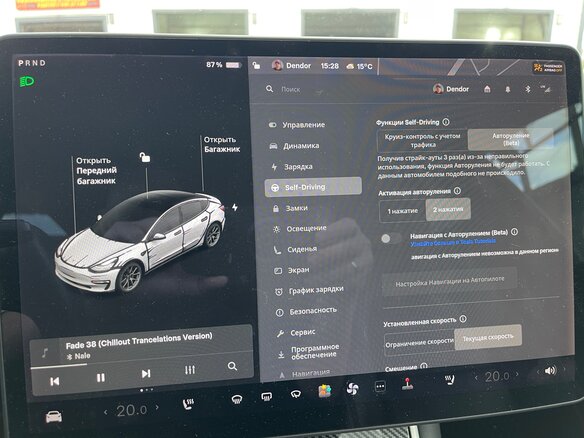Open the HomeLink garage icon
This screenshot has width=584, height=438.
[x=487, y=89]
